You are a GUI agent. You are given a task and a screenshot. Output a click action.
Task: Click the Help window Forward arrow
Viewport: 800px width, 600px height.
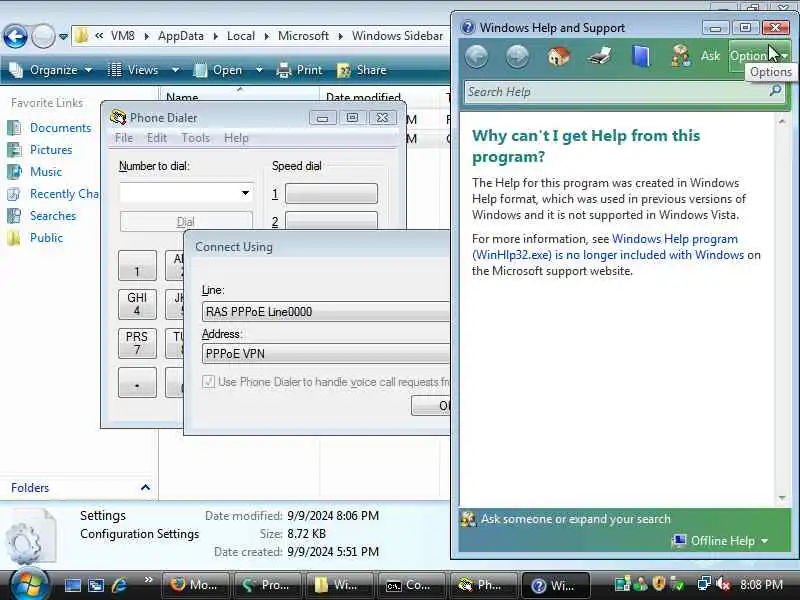tap(517, 56)
